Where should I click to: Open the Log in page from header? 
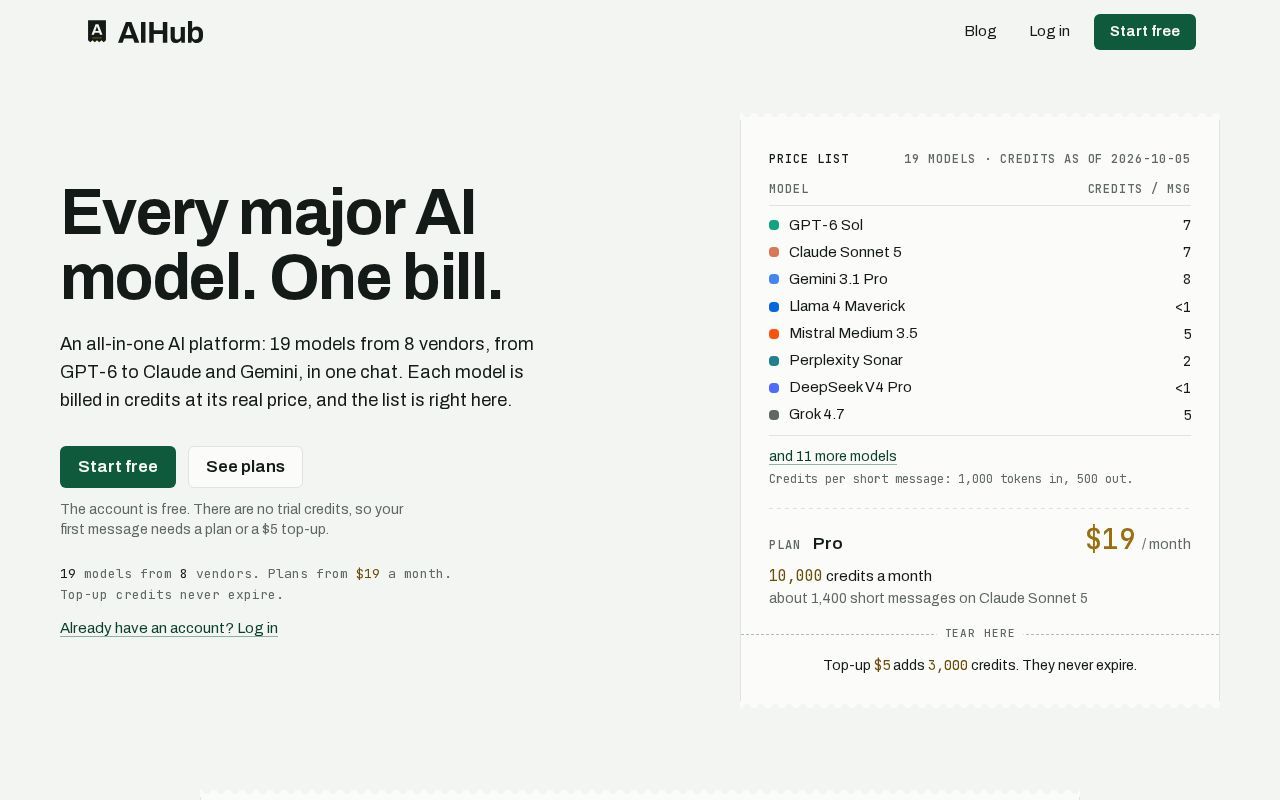pos(1049,31)
